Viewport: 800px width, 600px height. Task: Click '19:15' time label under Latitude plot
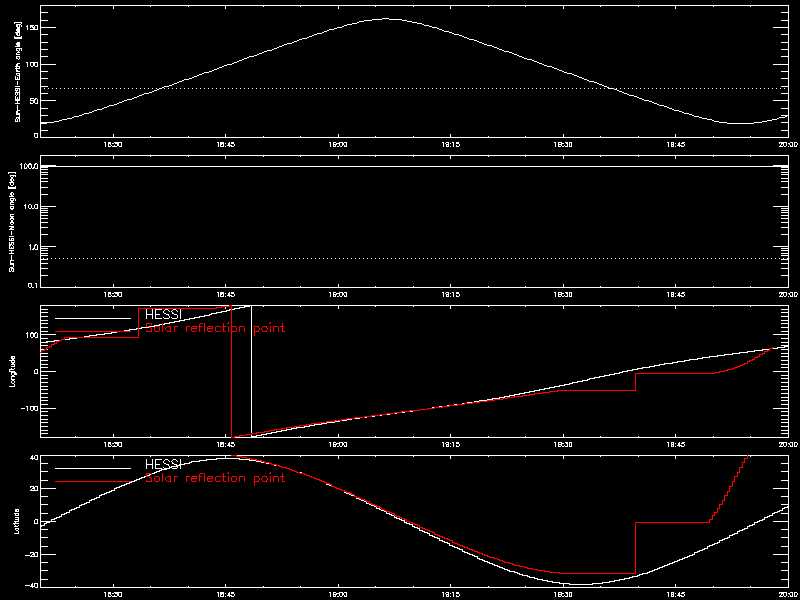click(451, 595)
